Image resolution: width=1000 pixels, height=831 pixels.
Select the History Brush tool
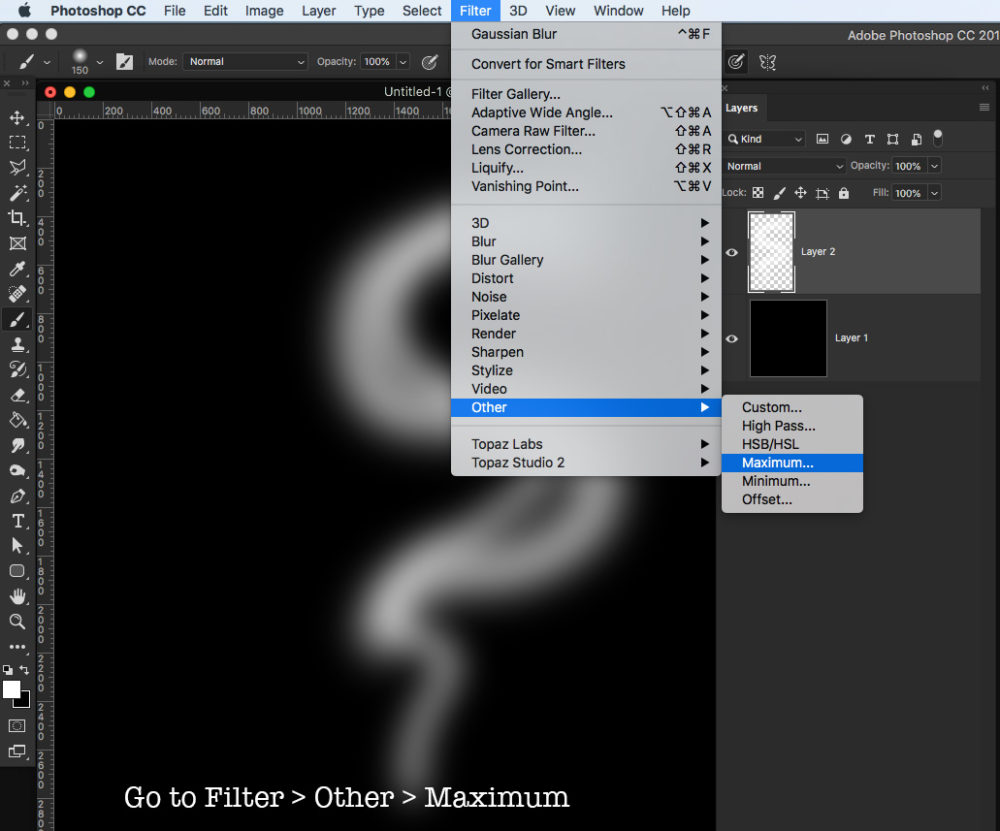[17, 369]
